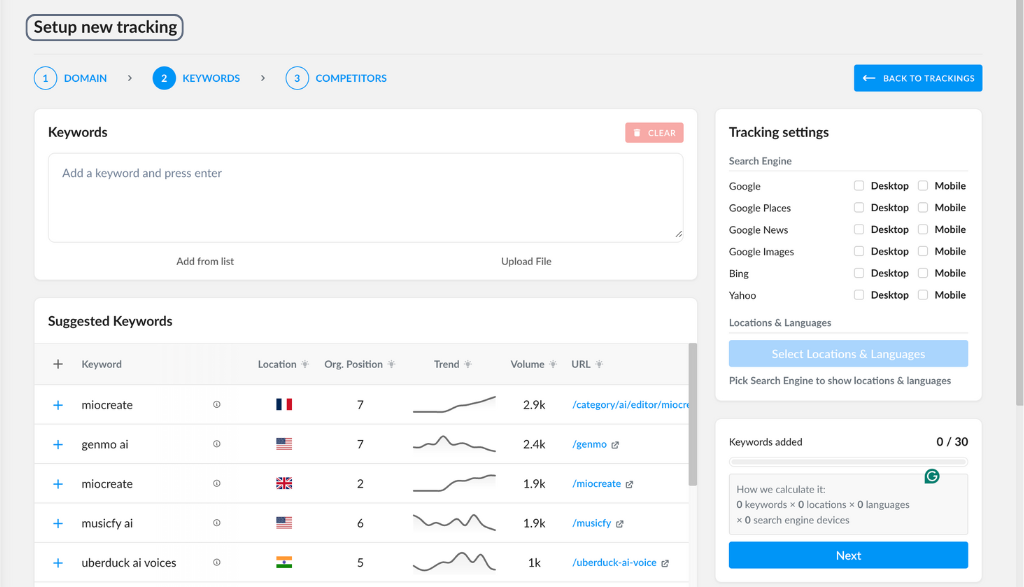This screenshot has height=587, width=1024.
Task: Open info icon for genmo ai keyword
Action: coord(217,444)
